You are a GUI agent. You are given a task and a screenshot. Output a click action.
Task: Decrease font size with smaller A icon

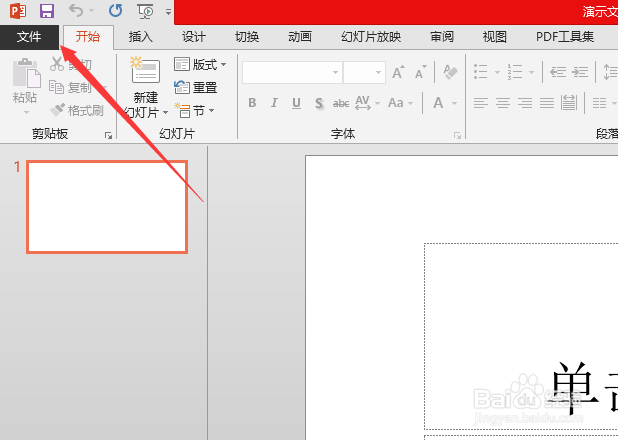[421, 72]
